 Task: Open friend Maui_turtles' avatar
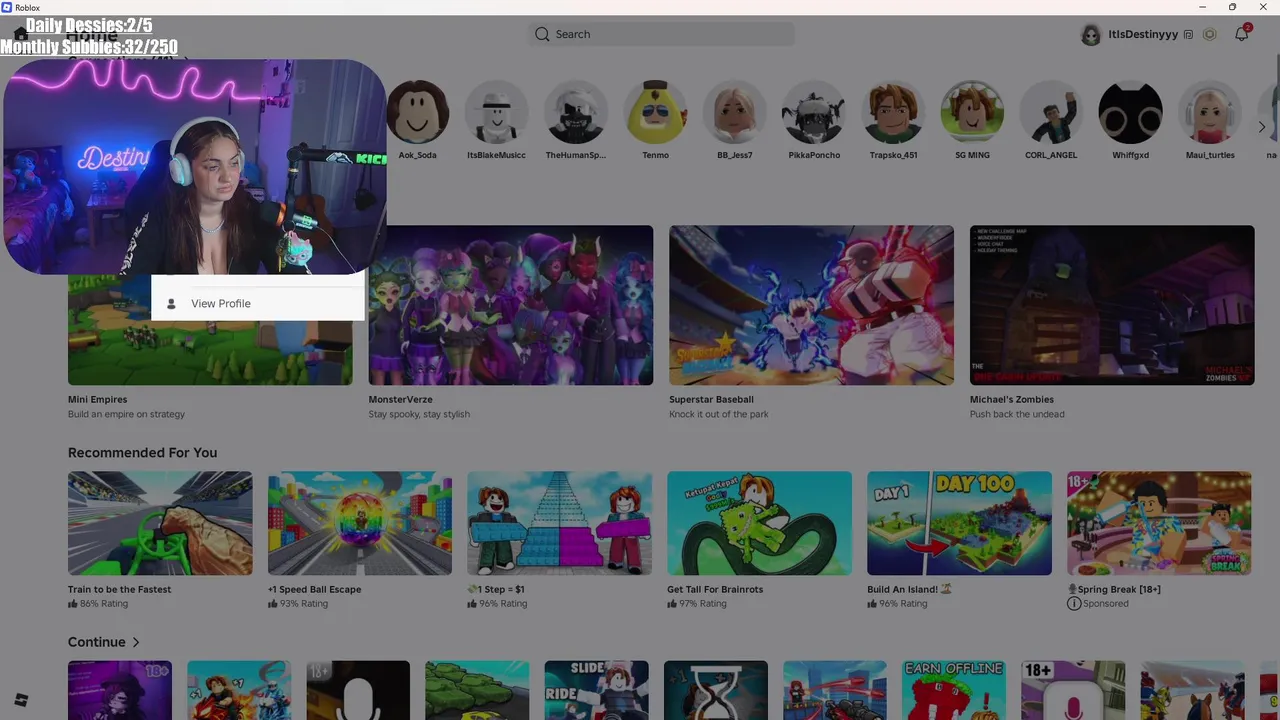click(x=1210, y=112)
